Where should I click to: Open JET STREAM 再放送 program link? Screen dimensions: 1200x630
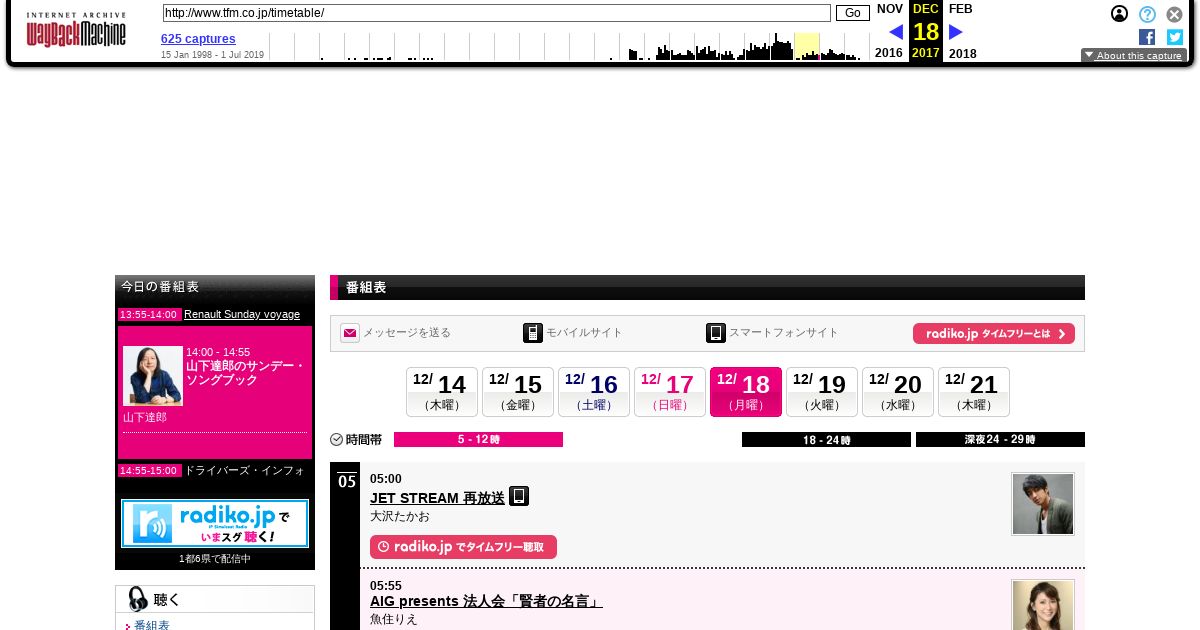click(437, 498)
